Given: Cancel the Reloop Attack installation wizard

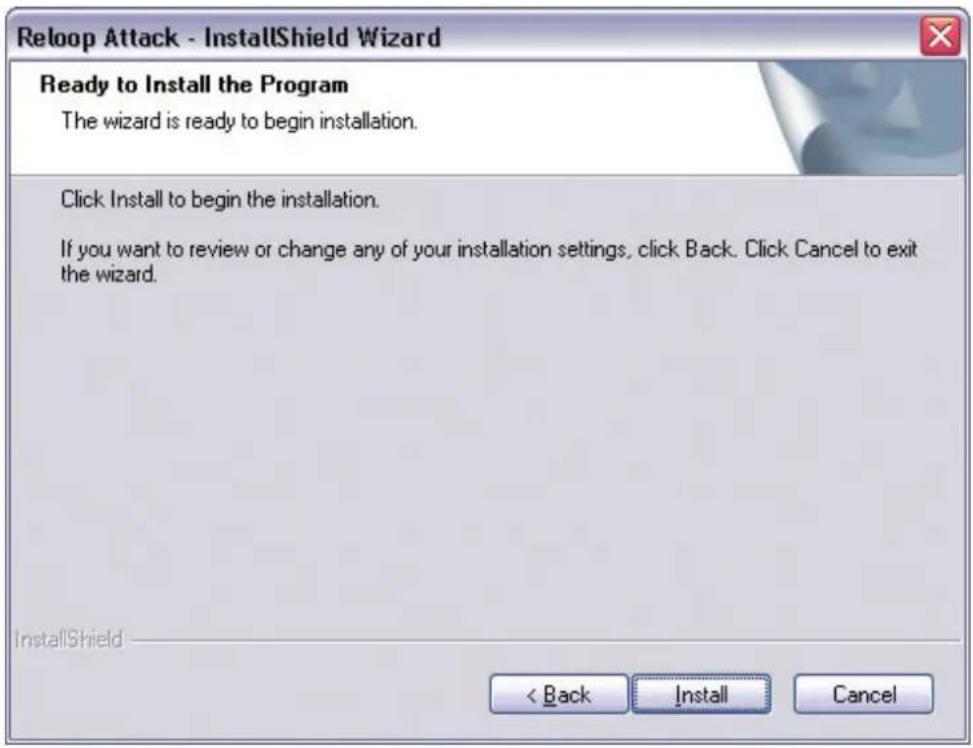Looking at the screenshot, I should [863, 694].
